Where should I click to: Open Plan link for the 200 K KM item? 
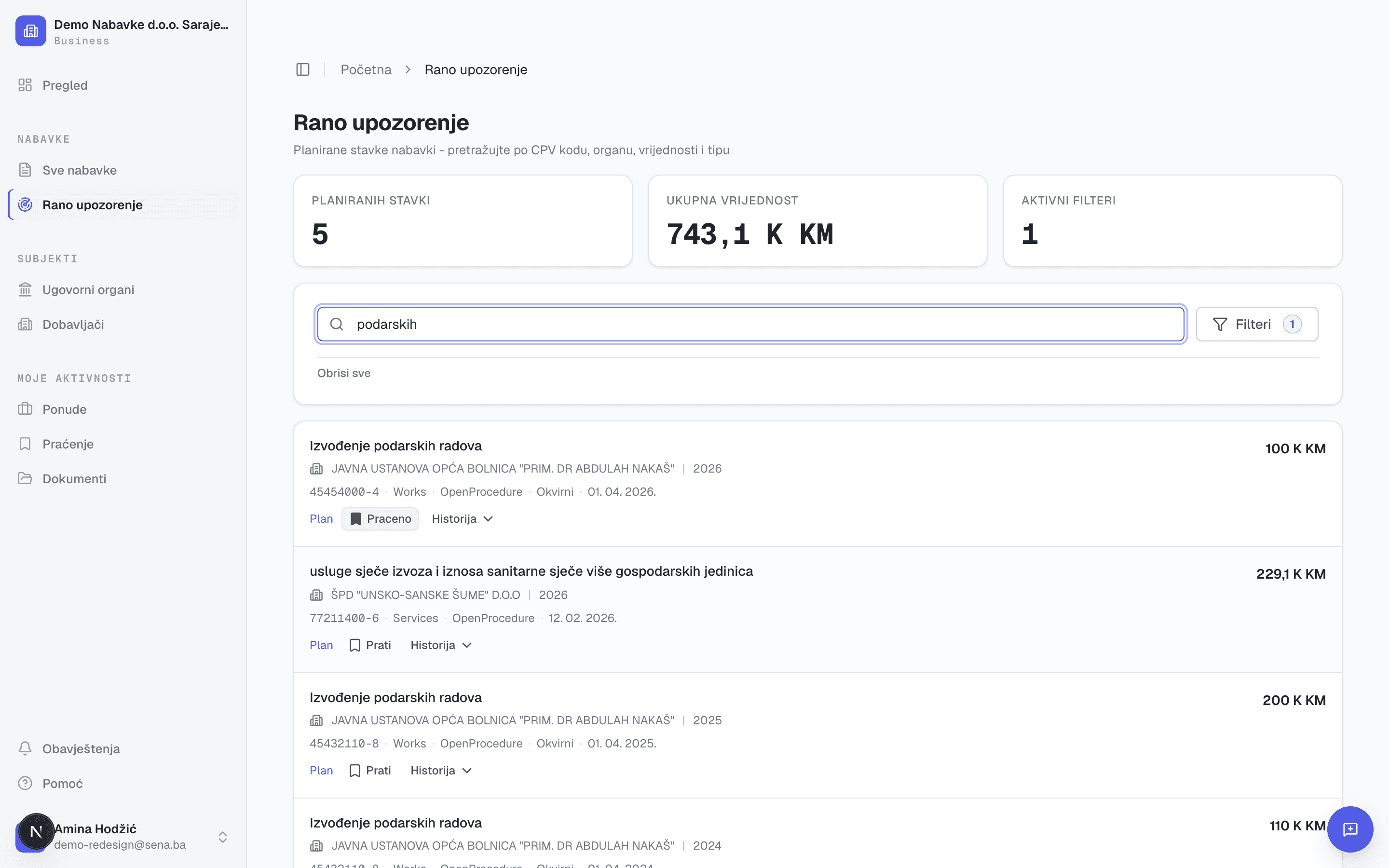click(321, 771)
